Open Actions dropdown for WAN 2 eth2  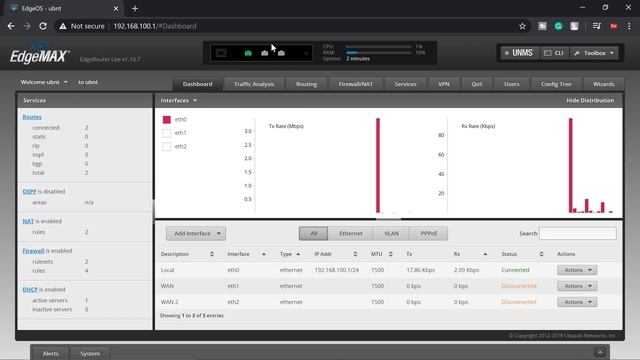(577, 302)
